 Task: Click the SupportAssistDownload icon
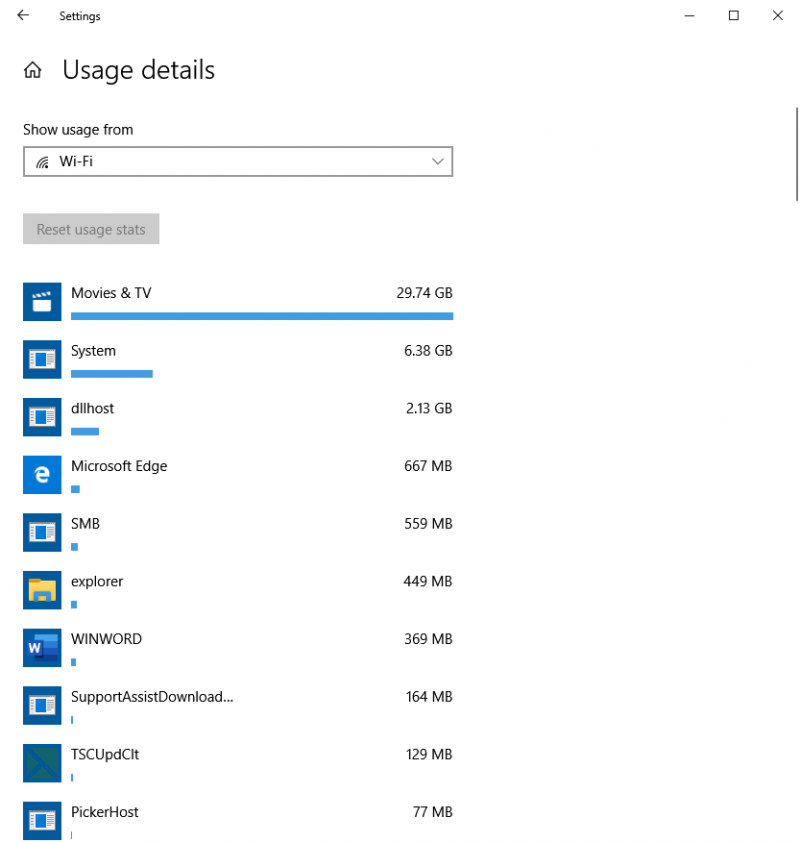point(42,705)
